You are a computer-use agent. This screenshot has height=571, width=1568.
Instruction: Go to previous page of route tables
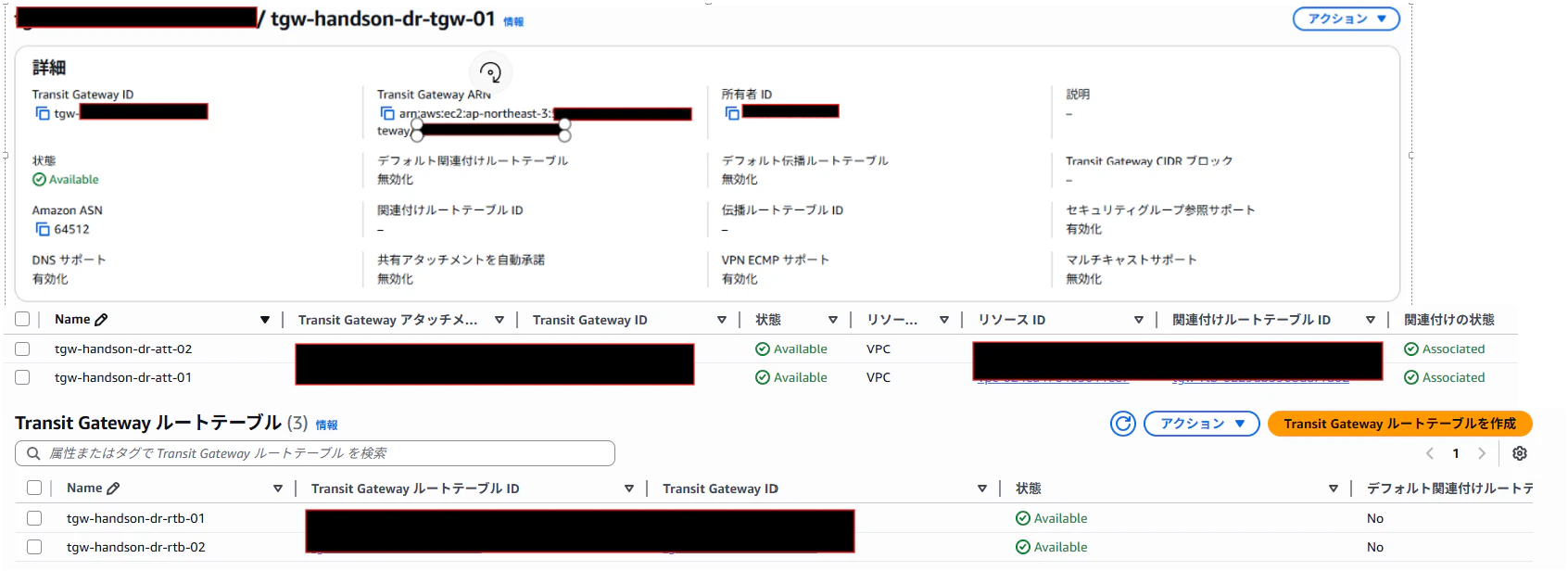click(x=1430, y=453)
